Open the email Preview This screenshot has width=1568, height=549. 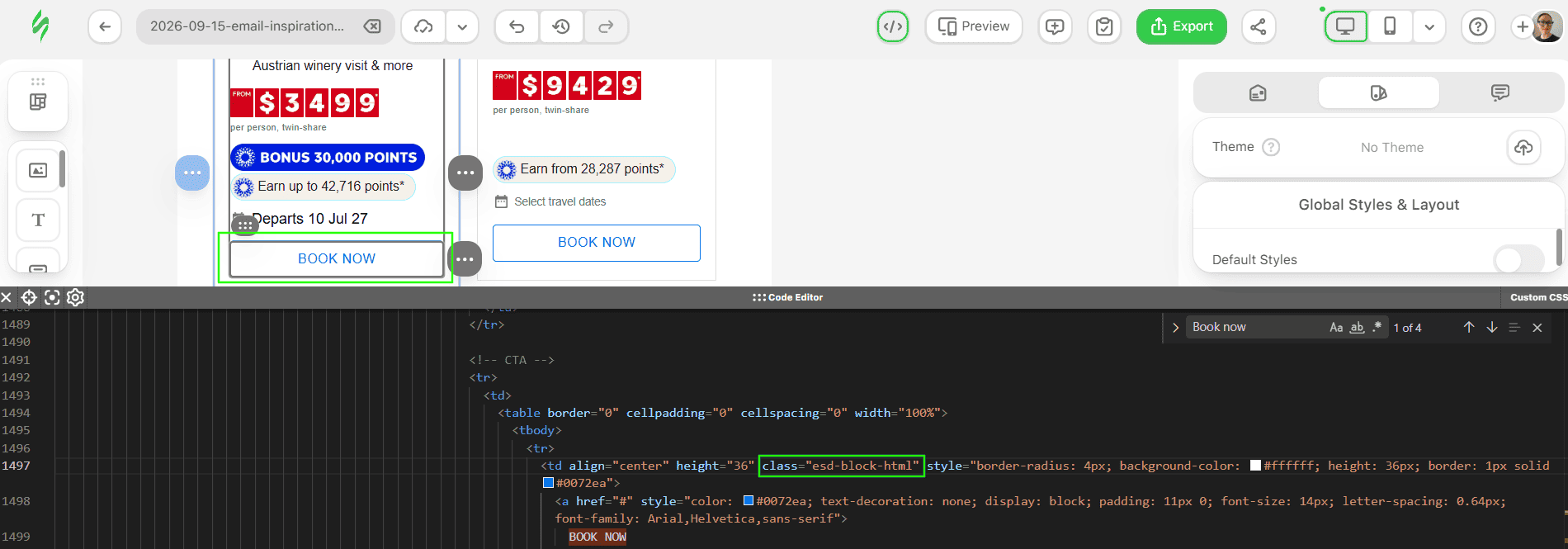[974, 26]
